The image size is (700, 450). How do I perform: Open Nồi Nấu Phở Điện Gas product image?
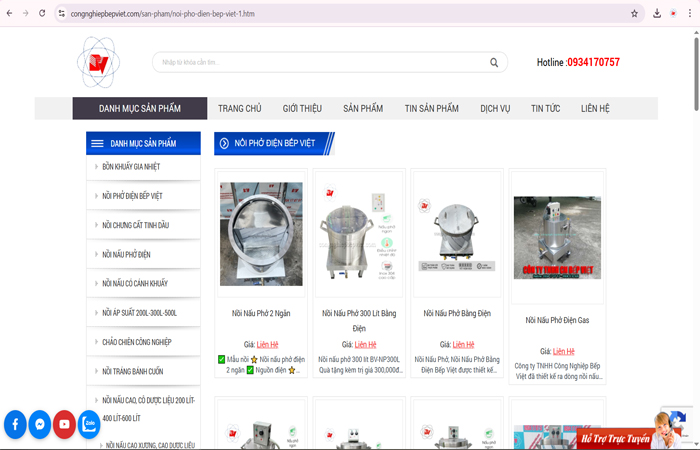(557, 238)
